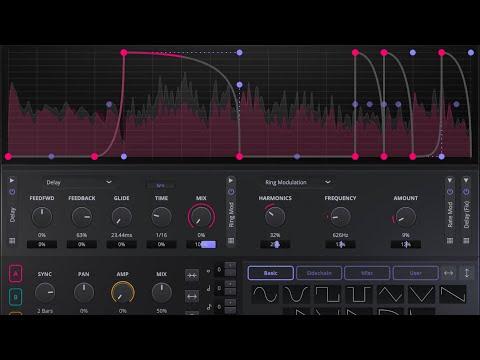This screenshot has width=480, height=360.
Task: Click the '626Hz' frequency value
Action: pos(340,235)
